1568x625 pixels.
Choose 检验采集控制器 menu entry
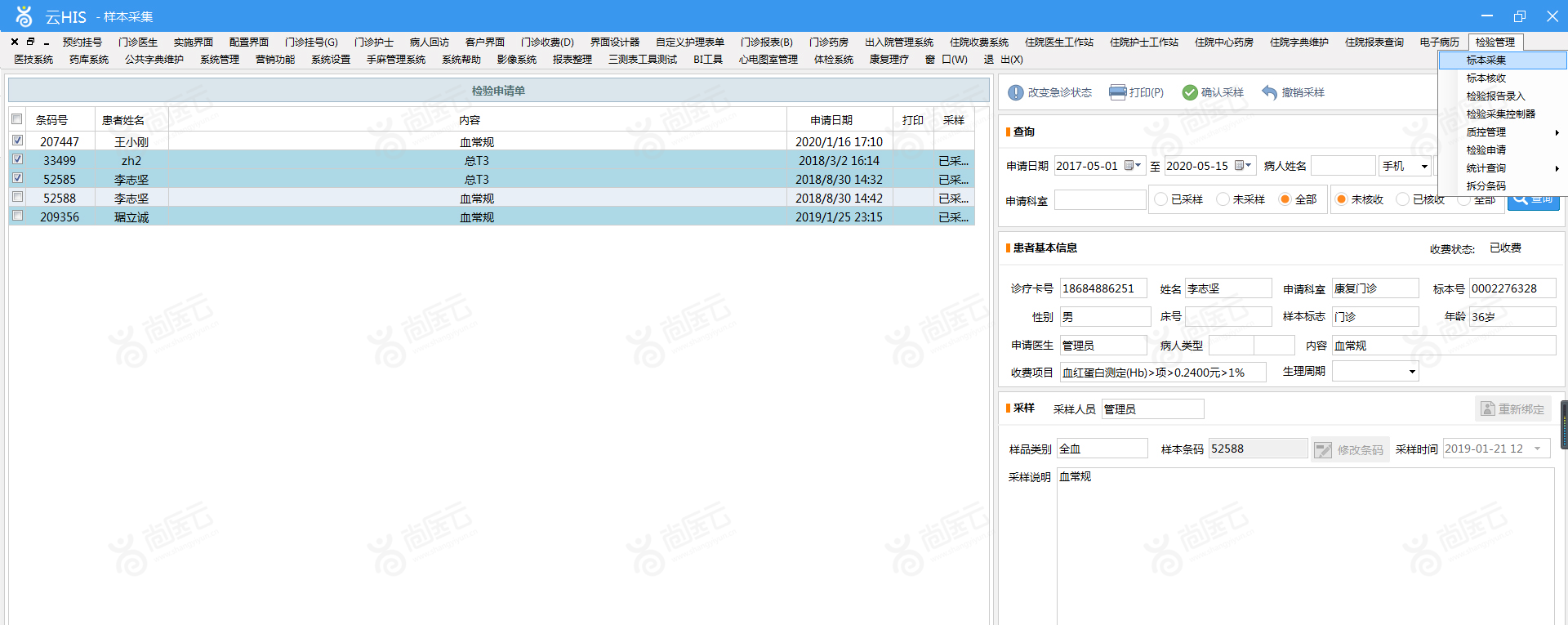point(1501,114)
